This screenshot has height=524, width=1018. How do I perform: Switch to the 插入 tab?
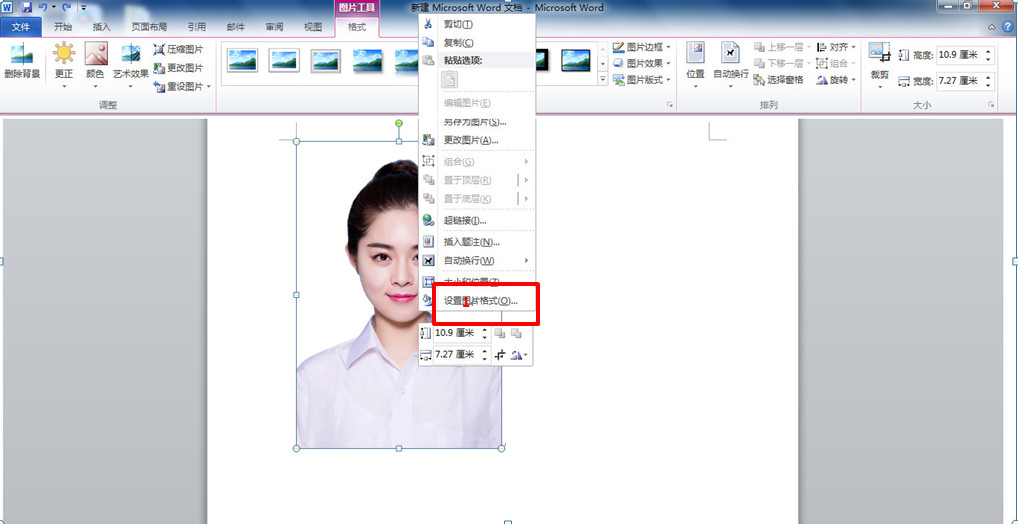pyautogui.click(x=102, y=27)
